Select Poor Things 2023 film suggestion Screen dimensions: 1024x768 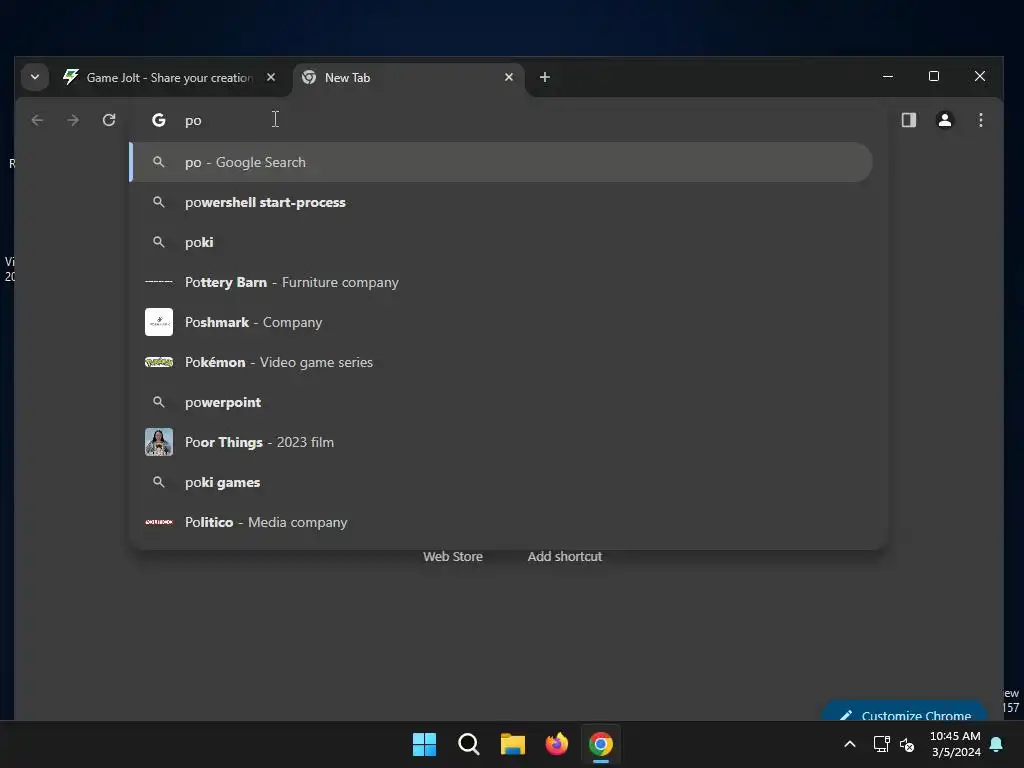click(x=501, y=442)
